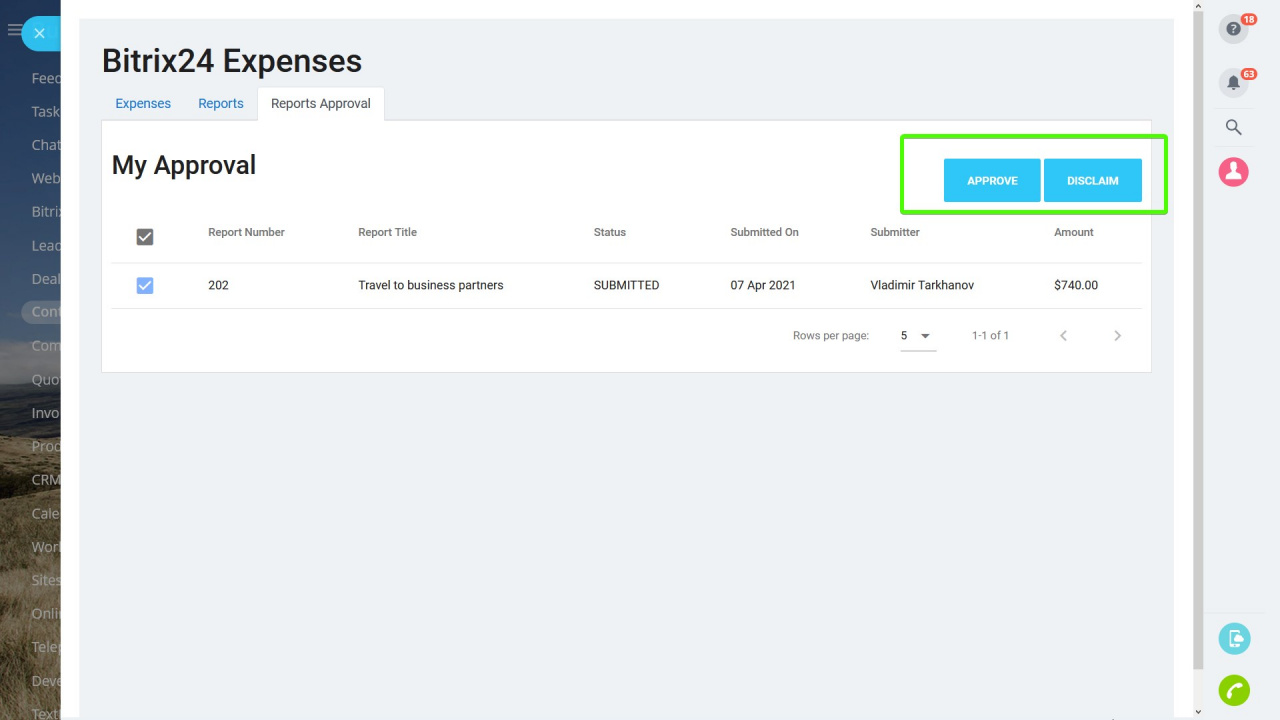
Task: Go to next page arrow
Action: coord(1117,336)
